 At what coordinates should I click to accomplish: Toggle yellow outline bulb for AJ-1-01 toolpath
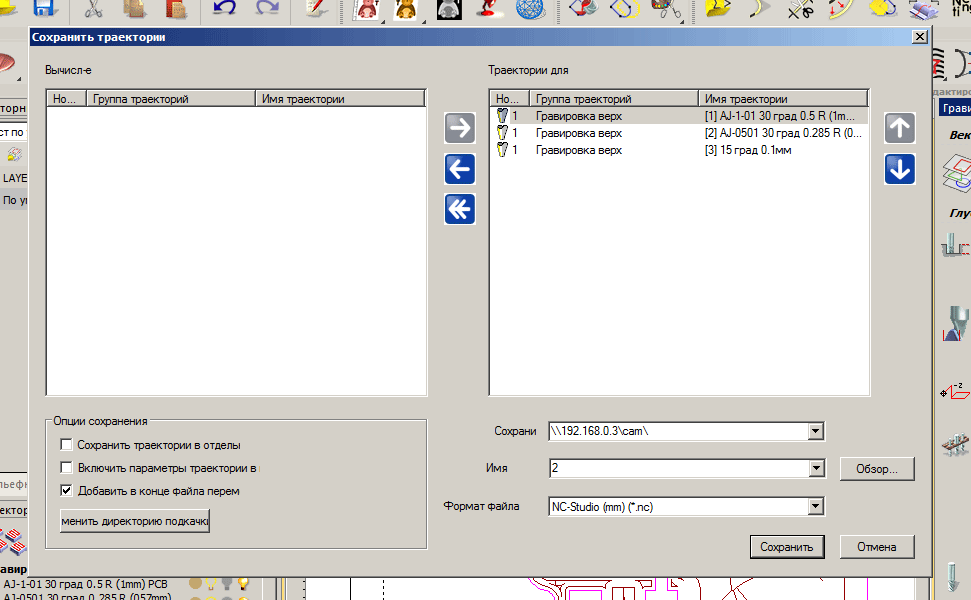(211, 583)
